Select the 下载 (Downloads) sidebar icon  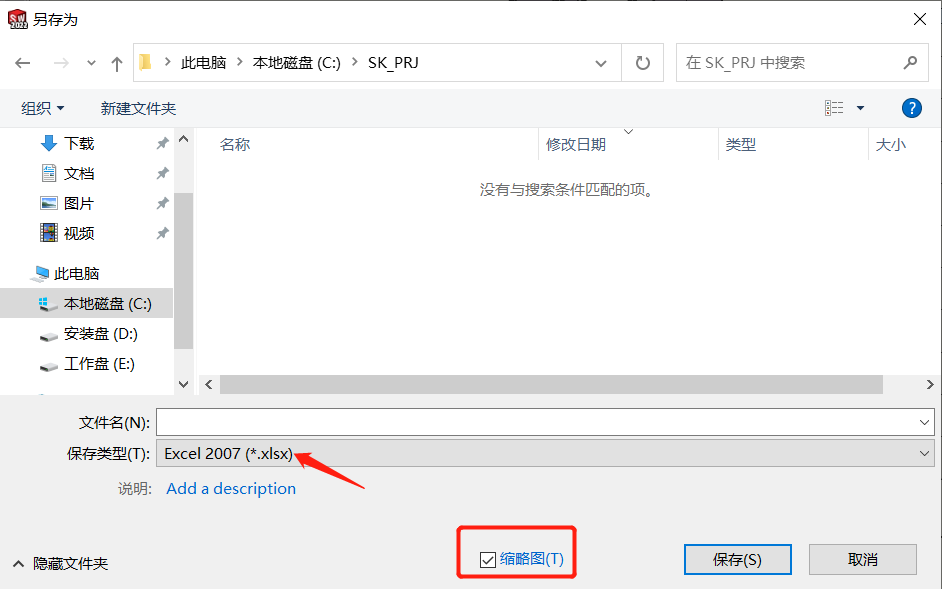click(51, 143)
